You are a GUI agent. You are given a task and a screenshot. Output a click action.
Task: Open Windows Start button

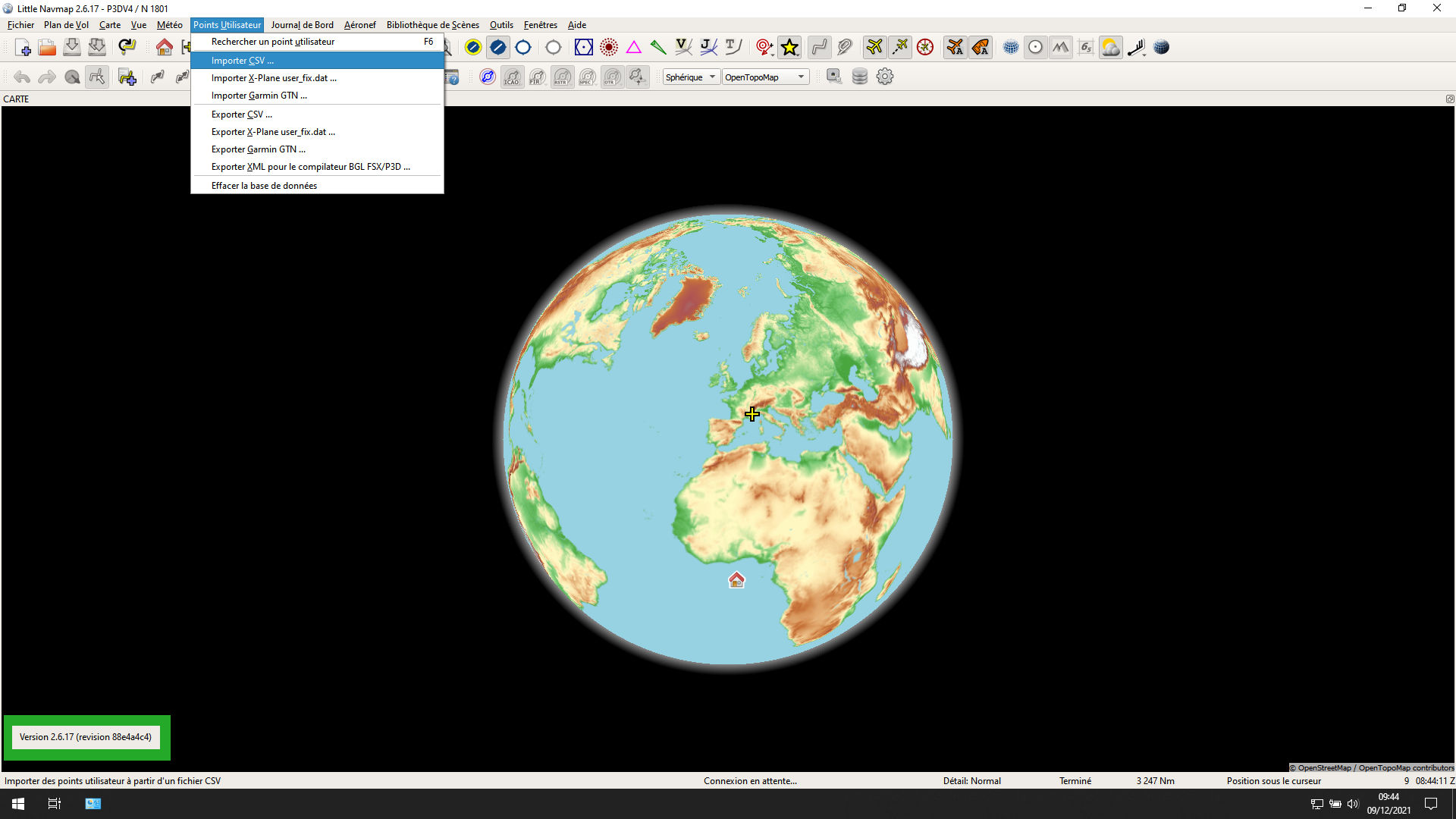(x=18, y=804)
